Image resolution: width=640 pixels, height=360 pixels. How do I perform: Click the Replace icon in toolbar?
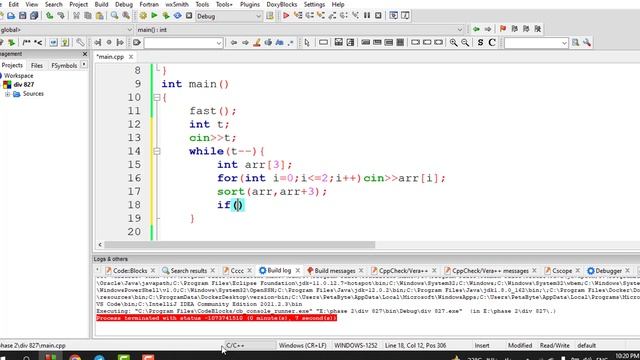pyautogui.click(x=126, y=16)
